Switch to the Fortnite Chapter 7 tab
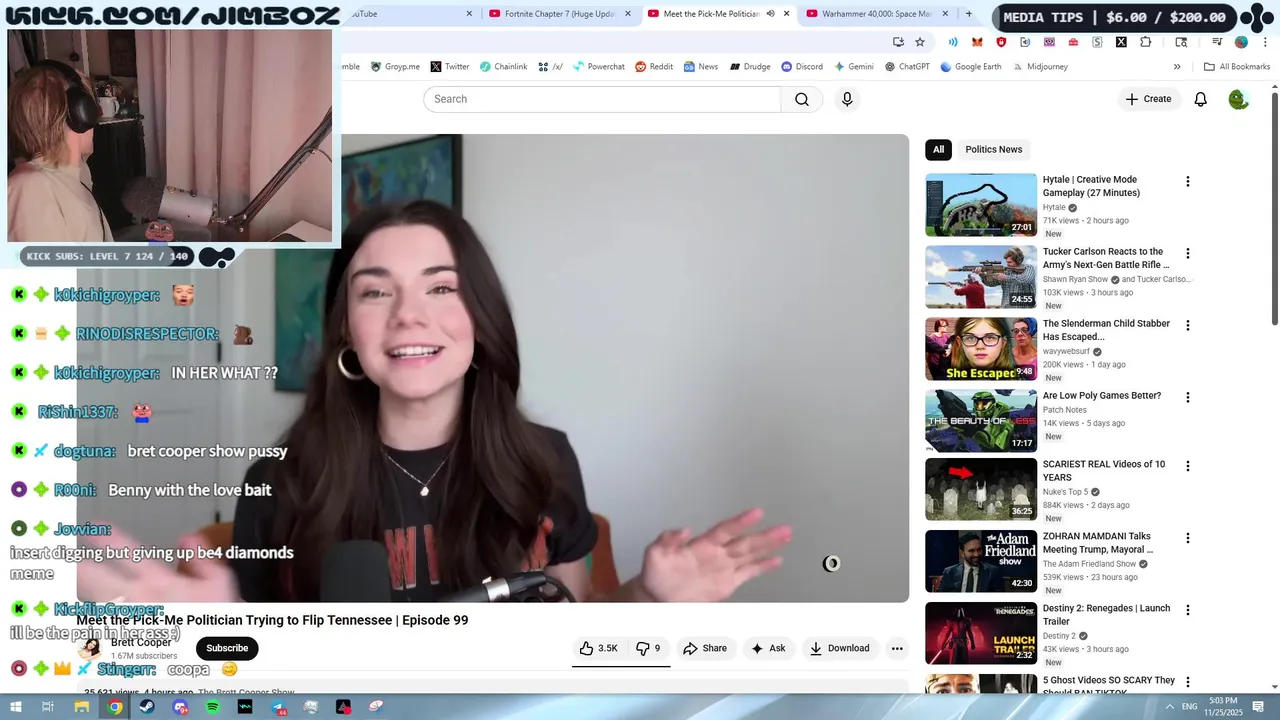This screenshot has width=1280, height=720. tap(560, 14)
